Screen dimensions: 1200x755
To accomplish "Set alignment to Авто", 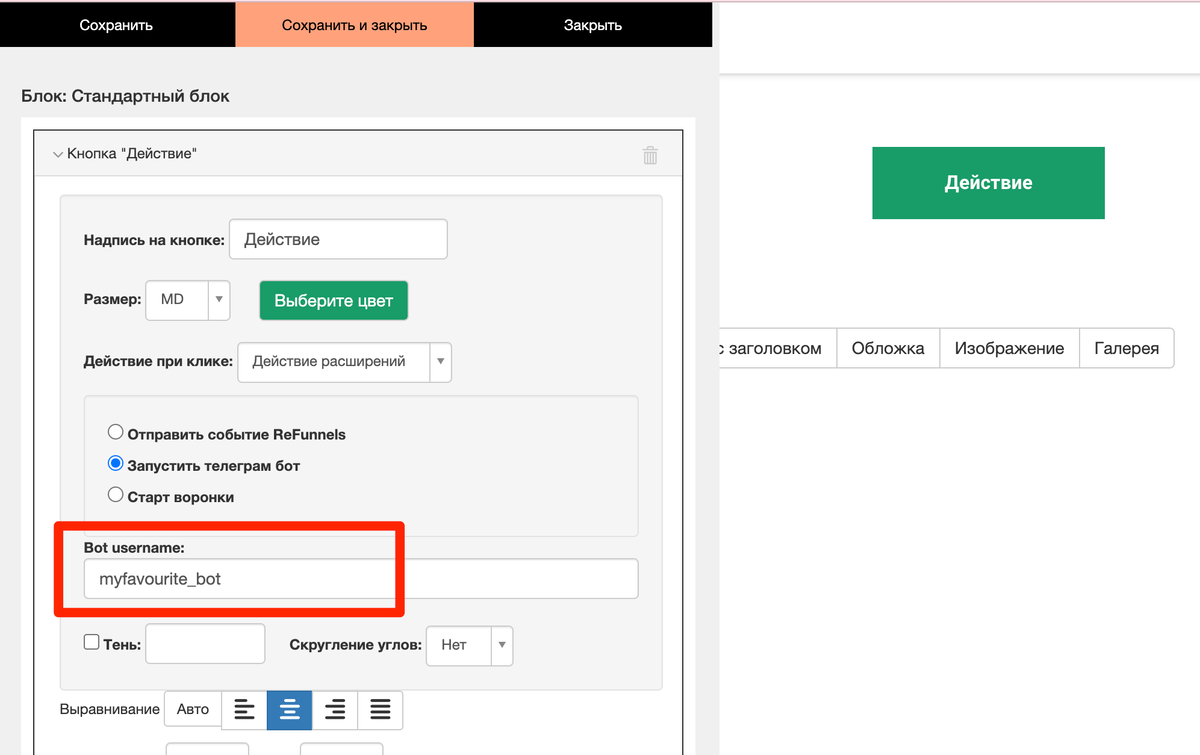I will (193, 709).
